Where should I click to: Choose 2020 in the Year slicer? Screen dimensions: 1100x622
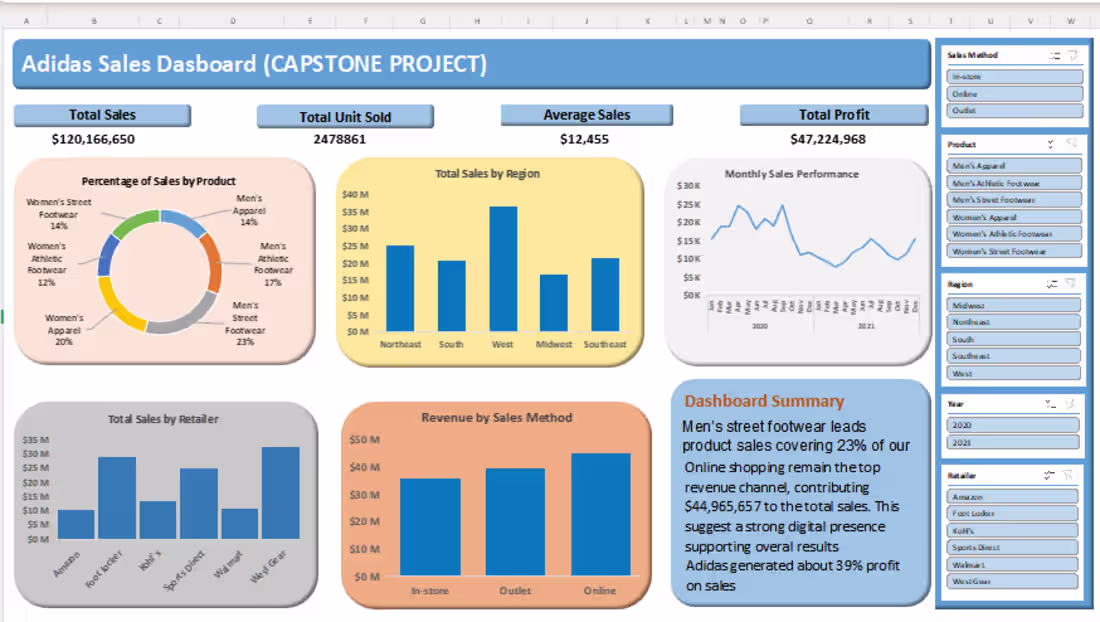pos(1012,426)
